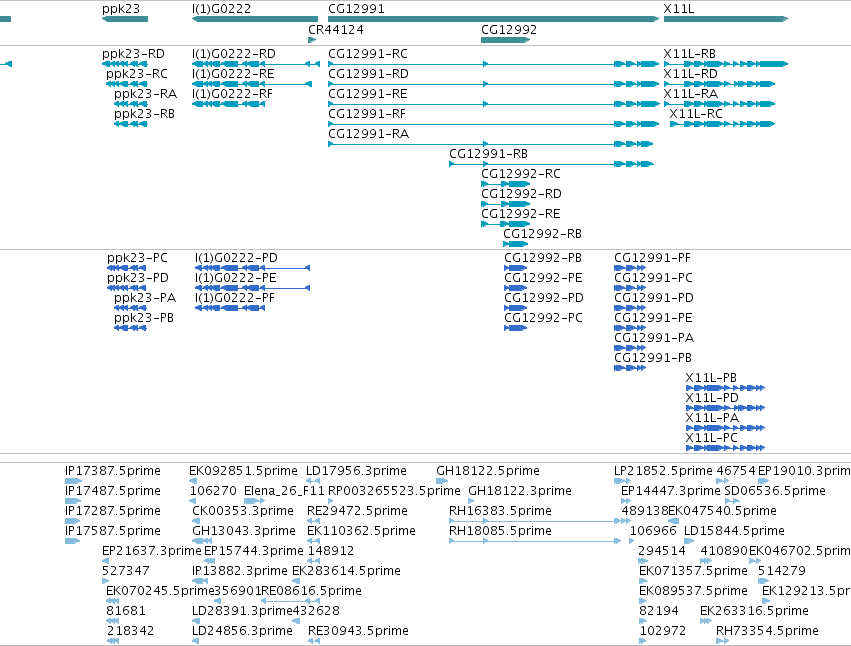
Task: Click transcript CG12992-RE
Action: [x=505, y=225]
